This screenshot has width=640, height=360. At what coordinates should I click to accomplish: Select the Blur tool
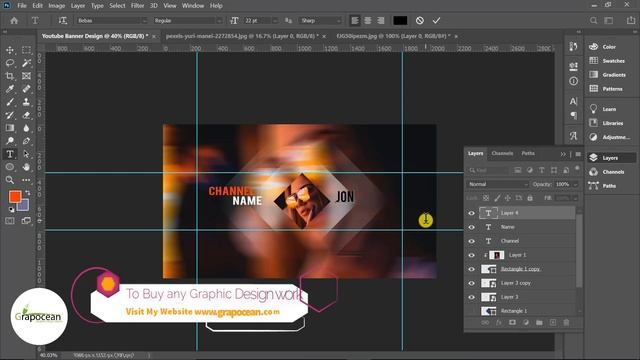pyautogui.click(x=26, y=128)
